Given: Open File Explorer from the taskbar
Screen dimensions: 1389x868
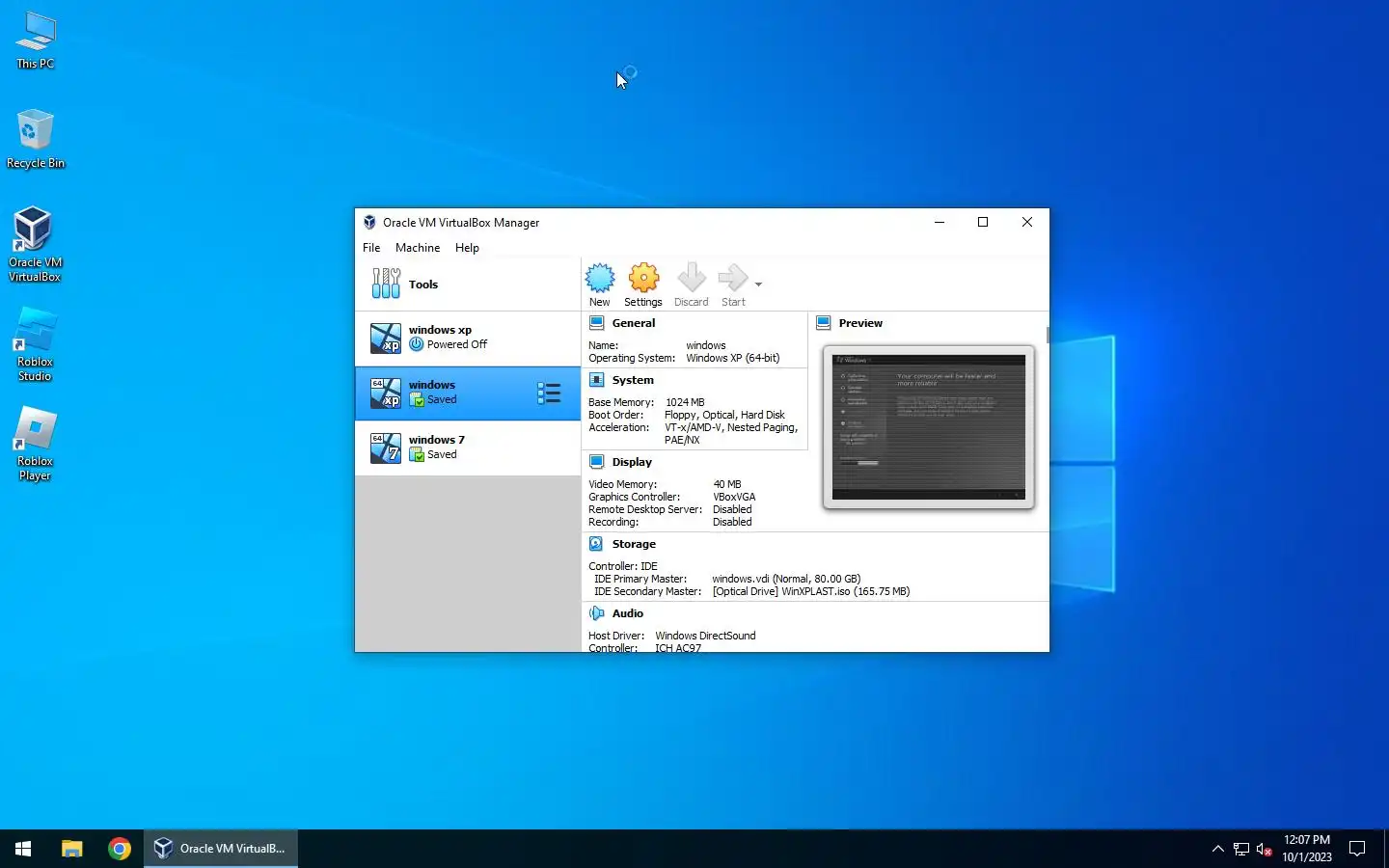Looking at the screenshot, I should 72,849.
